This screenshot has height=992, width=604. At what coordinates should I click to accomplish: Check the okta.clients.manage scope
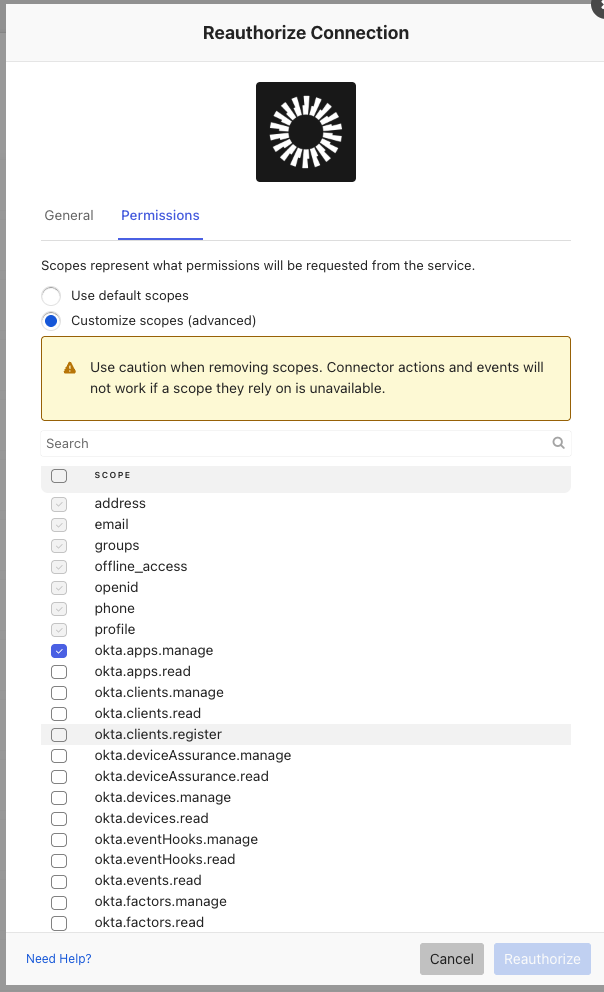pyautogui.click(x=59, y=692)
